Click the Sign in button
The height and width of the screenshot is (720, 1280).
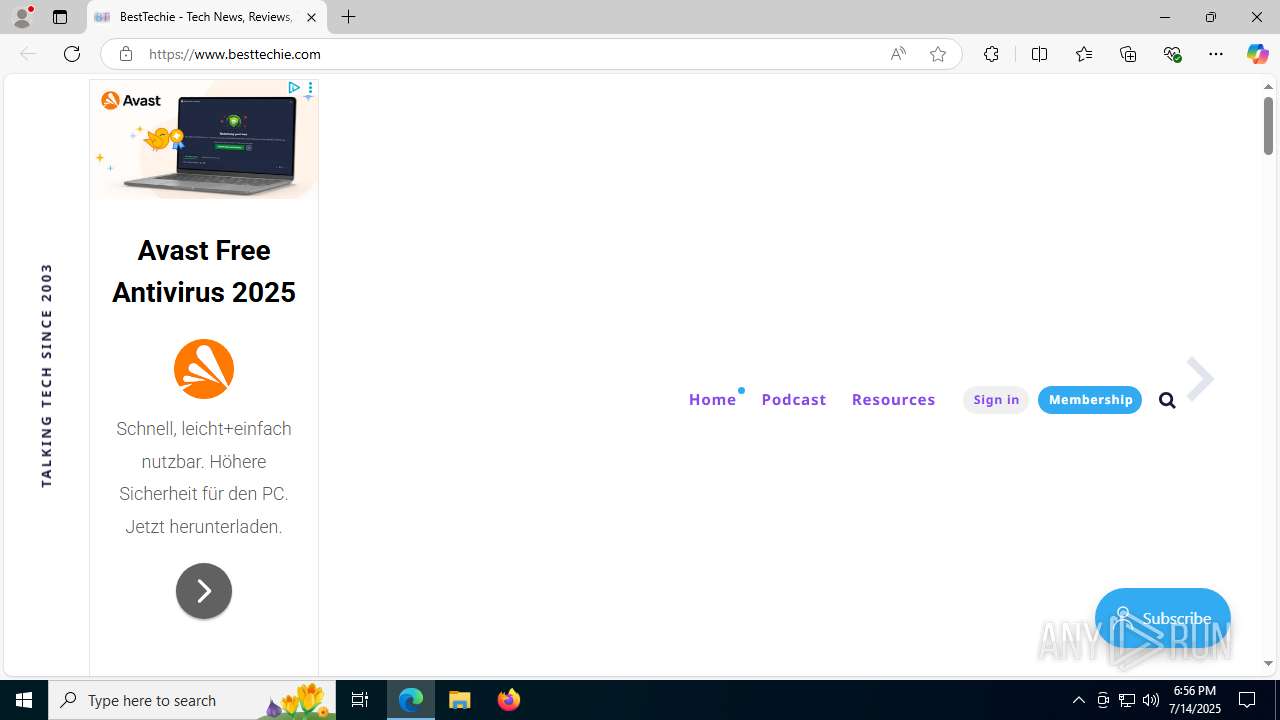click(x=996, y=400)
